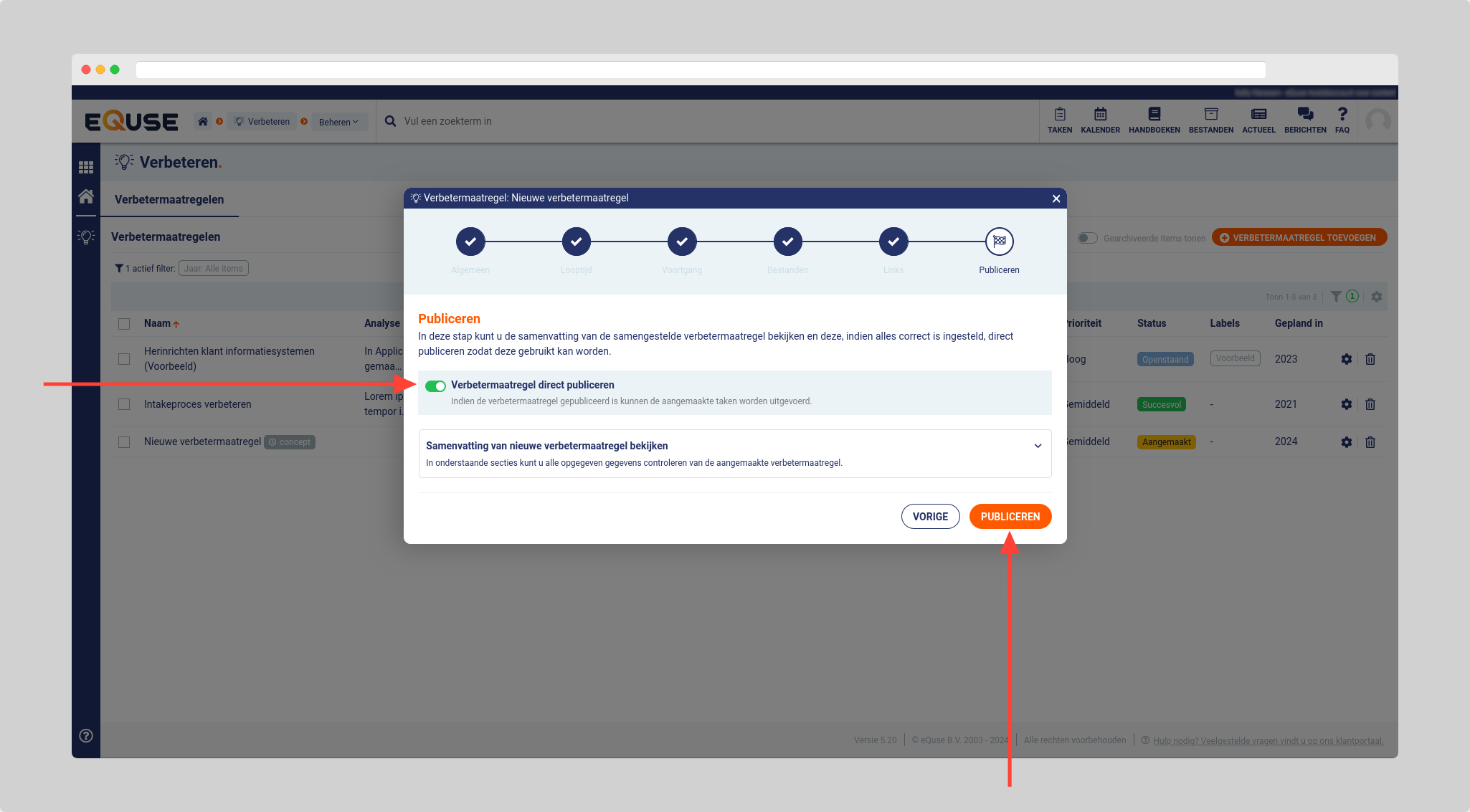Expand the Samenvatting section chevron
The height and width of the screenshot is (812, 1470).
point(1037,446)
